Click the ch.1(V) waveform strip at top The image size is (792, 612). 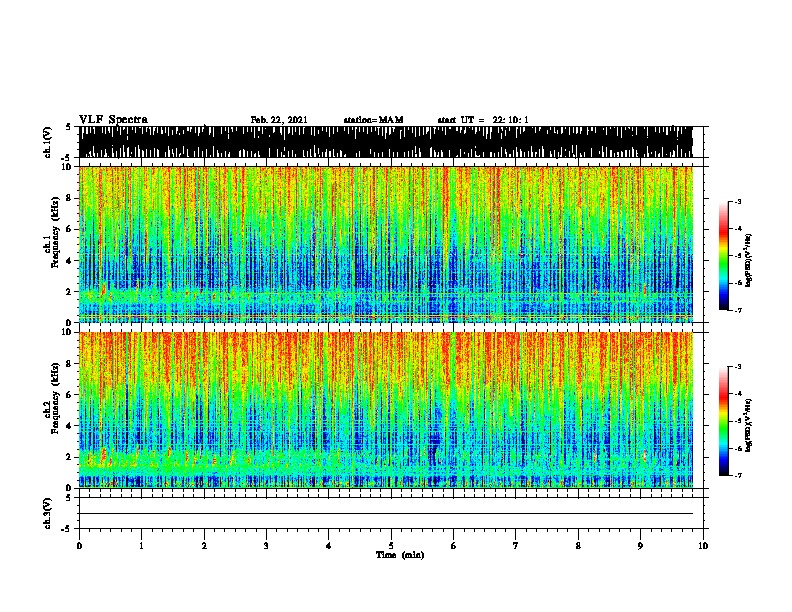pyautogui.click(x=386, y=142)
